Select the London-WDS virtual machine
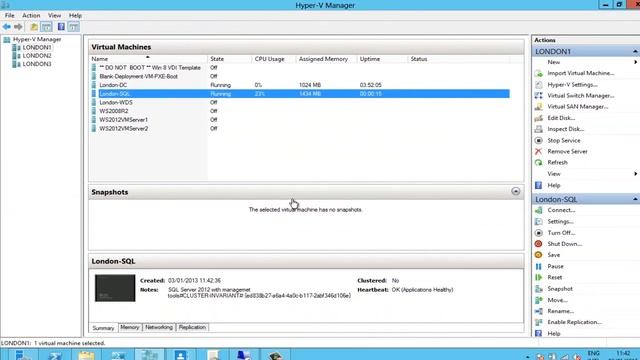Image resolution: width=640 pixels, height=360 pixels. (116, 102)
